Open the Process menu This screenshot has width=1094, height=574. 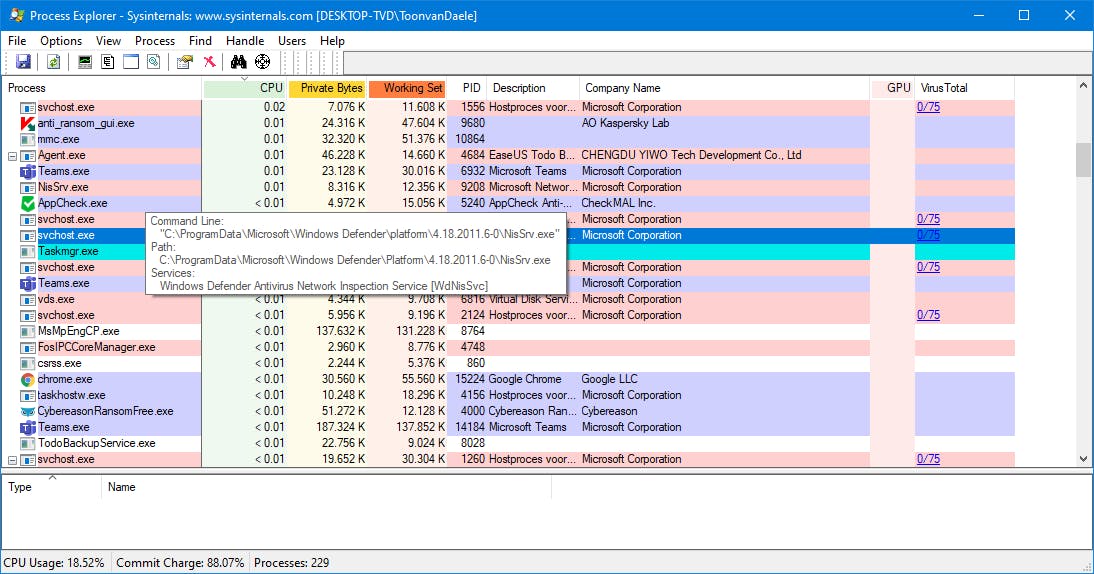coord(155,41)
